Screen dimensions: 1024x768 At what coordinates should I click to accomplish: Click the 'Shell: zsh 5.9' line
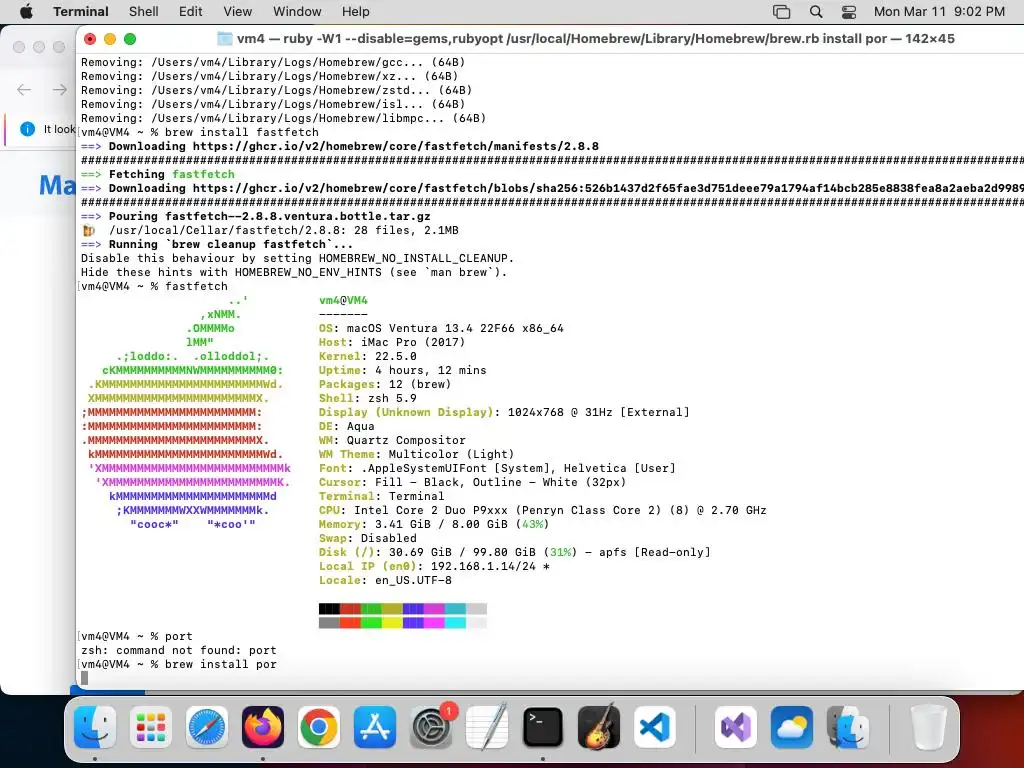point(368,398)
